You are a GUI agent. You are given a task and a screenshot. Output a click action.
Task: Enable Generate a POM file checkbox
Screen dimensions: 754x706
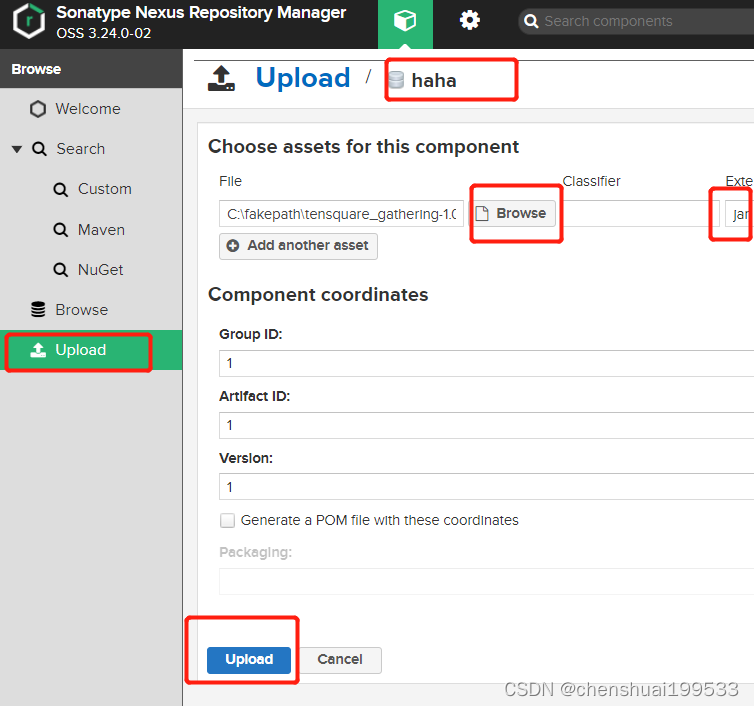(x=227, y=520)
